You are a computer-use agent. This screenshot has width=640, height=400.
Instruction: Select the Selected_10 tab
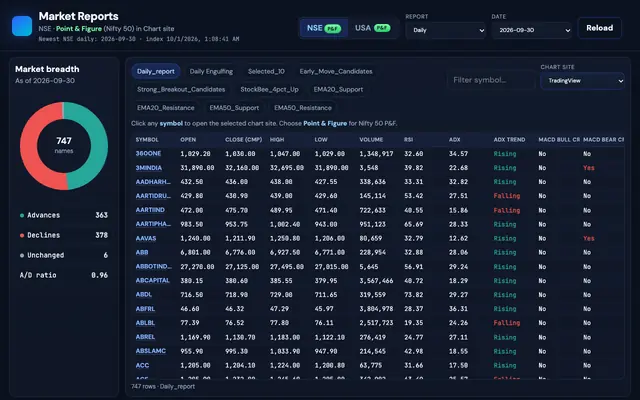coord(266,71)
